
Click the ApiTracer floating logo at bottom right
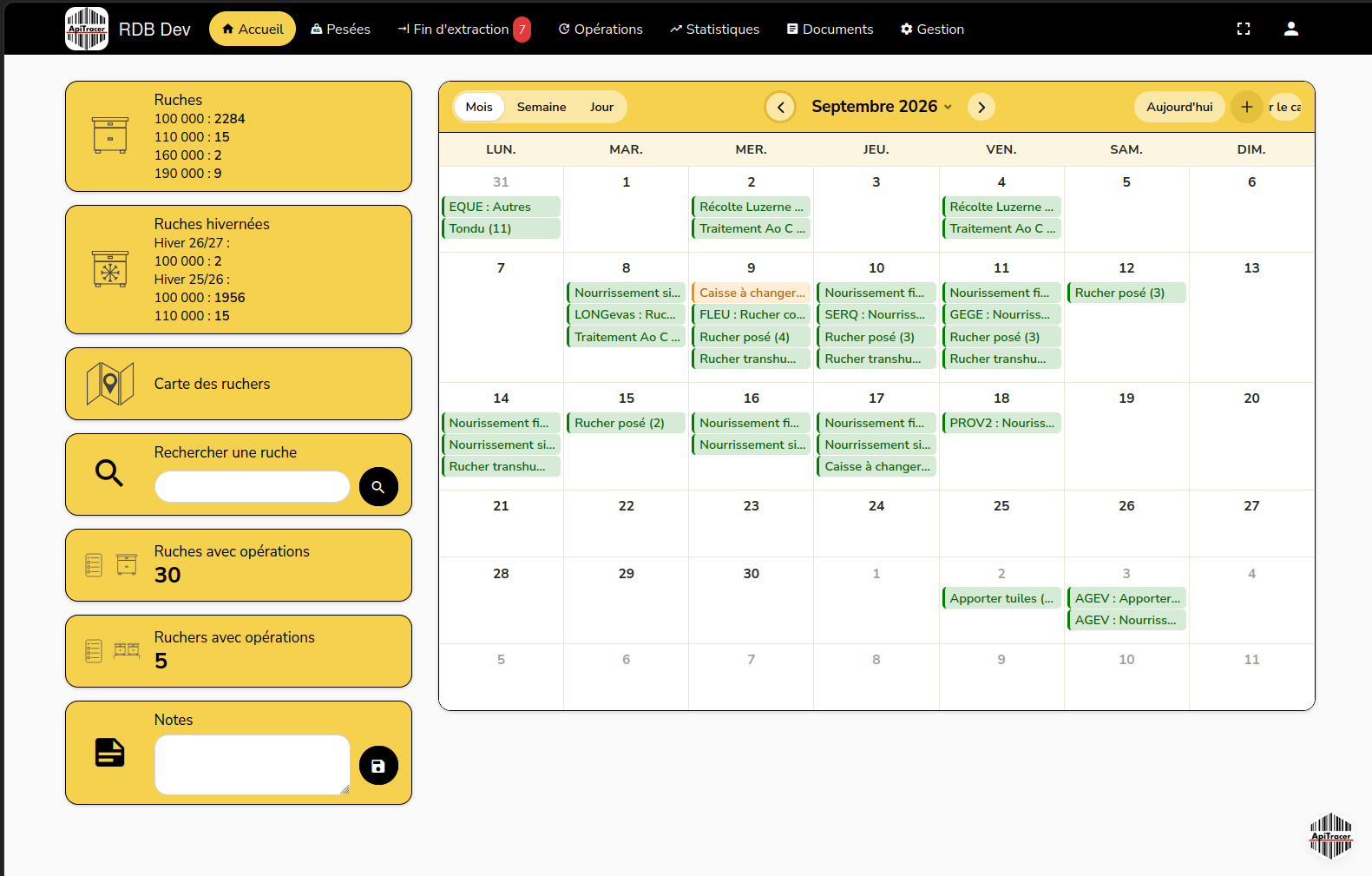(x=1331, y=836)
